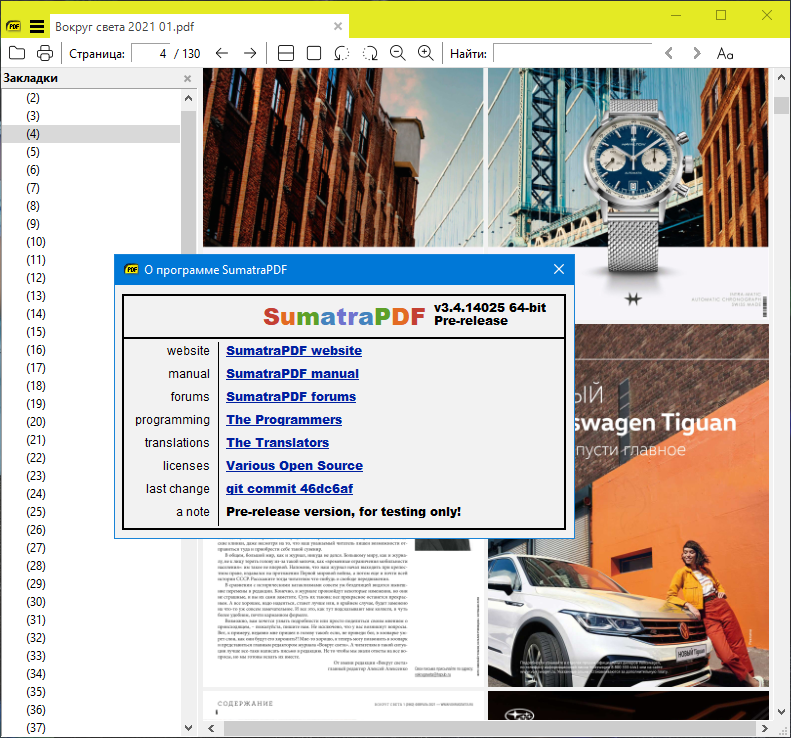Zoom out using the magnifier minus icon
The image size is (791, 738).
398,53
